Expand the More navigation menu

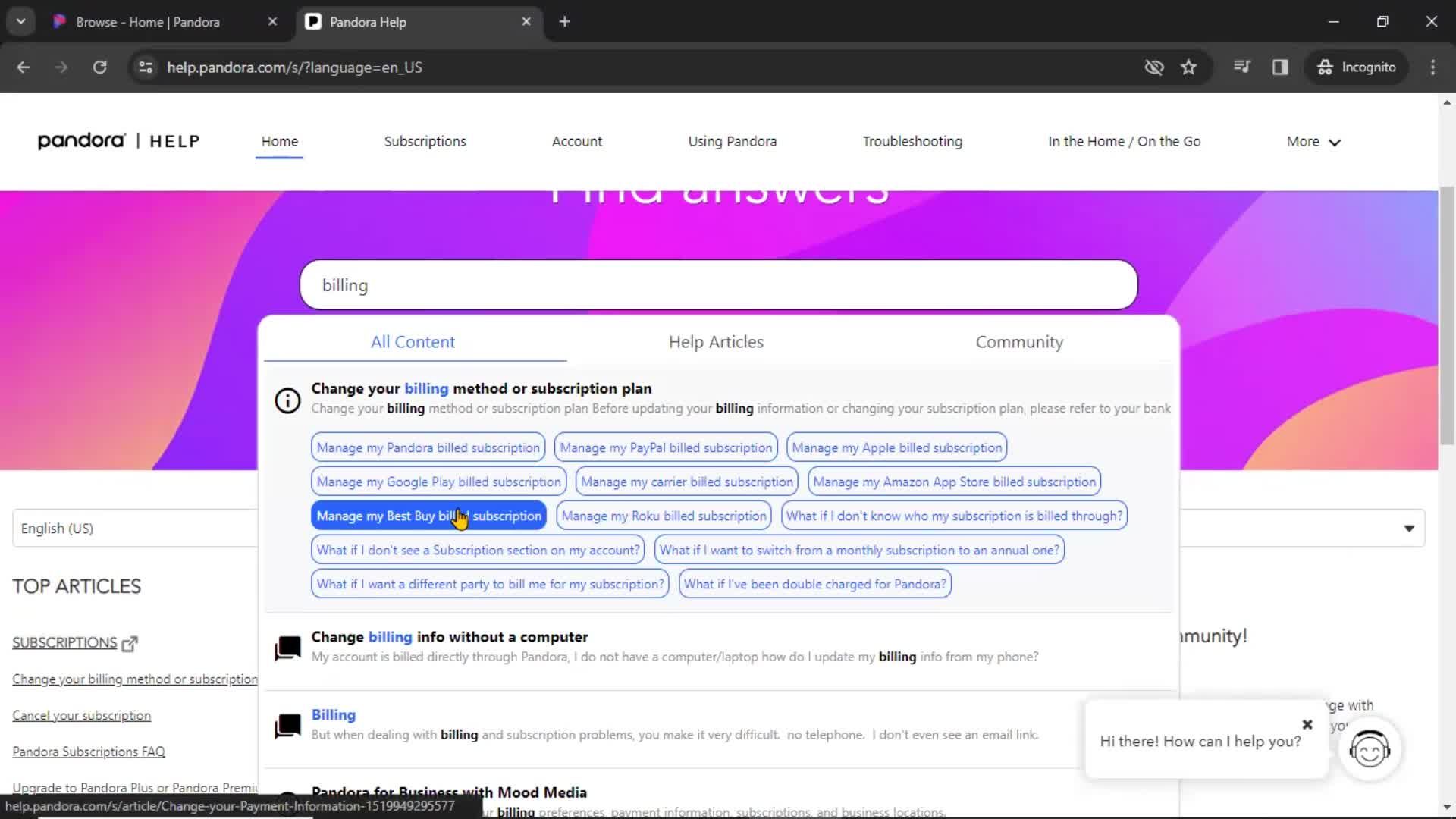[1314, 141]
